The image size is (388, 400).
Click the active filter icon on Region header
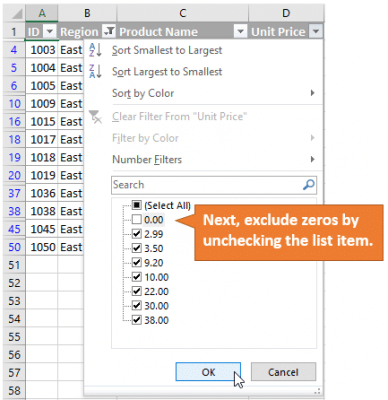109,32
